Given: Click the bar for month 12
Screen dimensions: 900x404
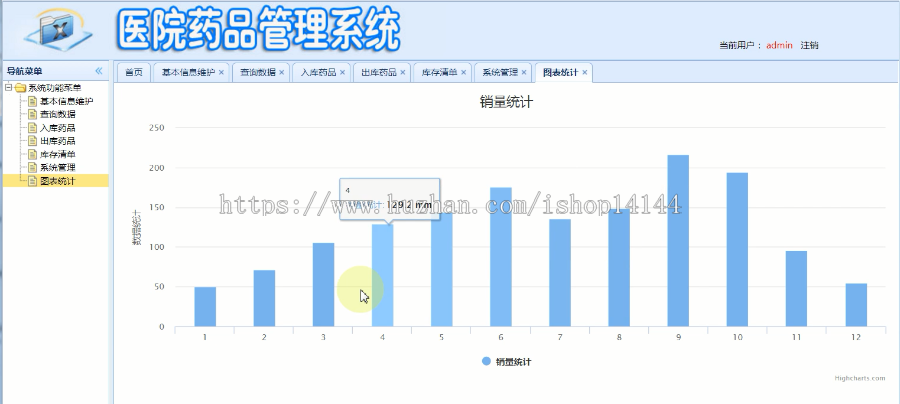Looking at the screenshot, I should (856, 305).
